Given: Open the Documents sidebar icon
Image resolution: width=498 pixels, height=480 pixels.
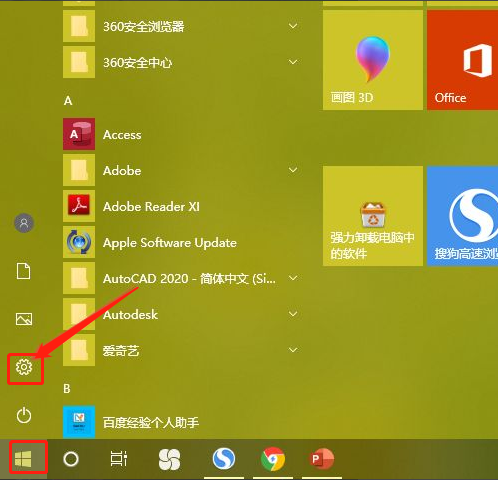Looking at the screenshot, I should pyautogui.click(x=24, y=271).
